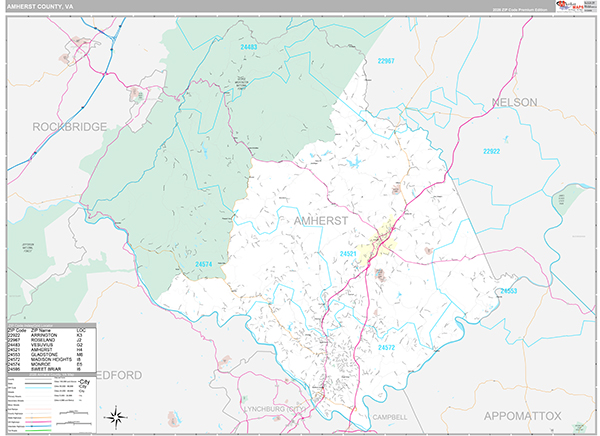Screen dimensions: 600x436
Task: Click the K3 location cell in the index
Action: (x=79, y=335)
